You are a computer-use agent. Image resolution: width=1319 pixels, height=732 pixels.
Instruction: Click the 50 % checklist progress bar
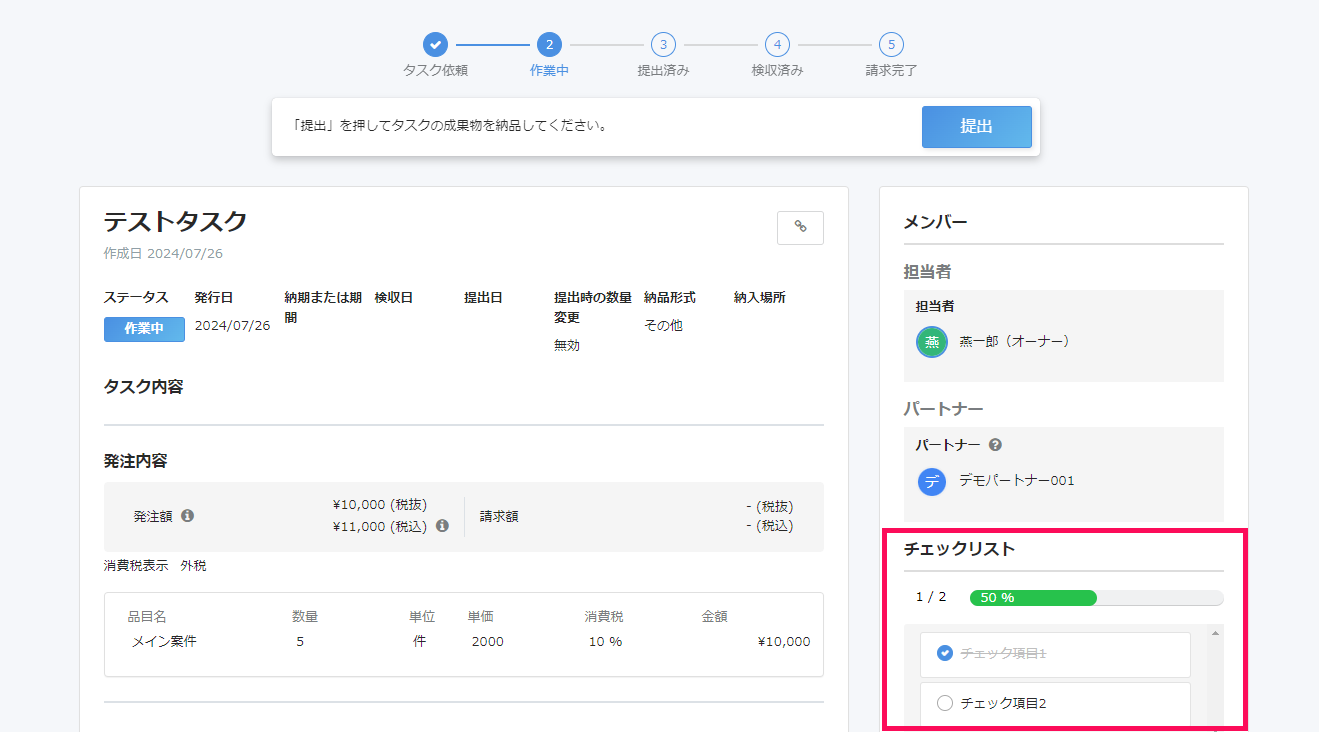point(1096,597)
